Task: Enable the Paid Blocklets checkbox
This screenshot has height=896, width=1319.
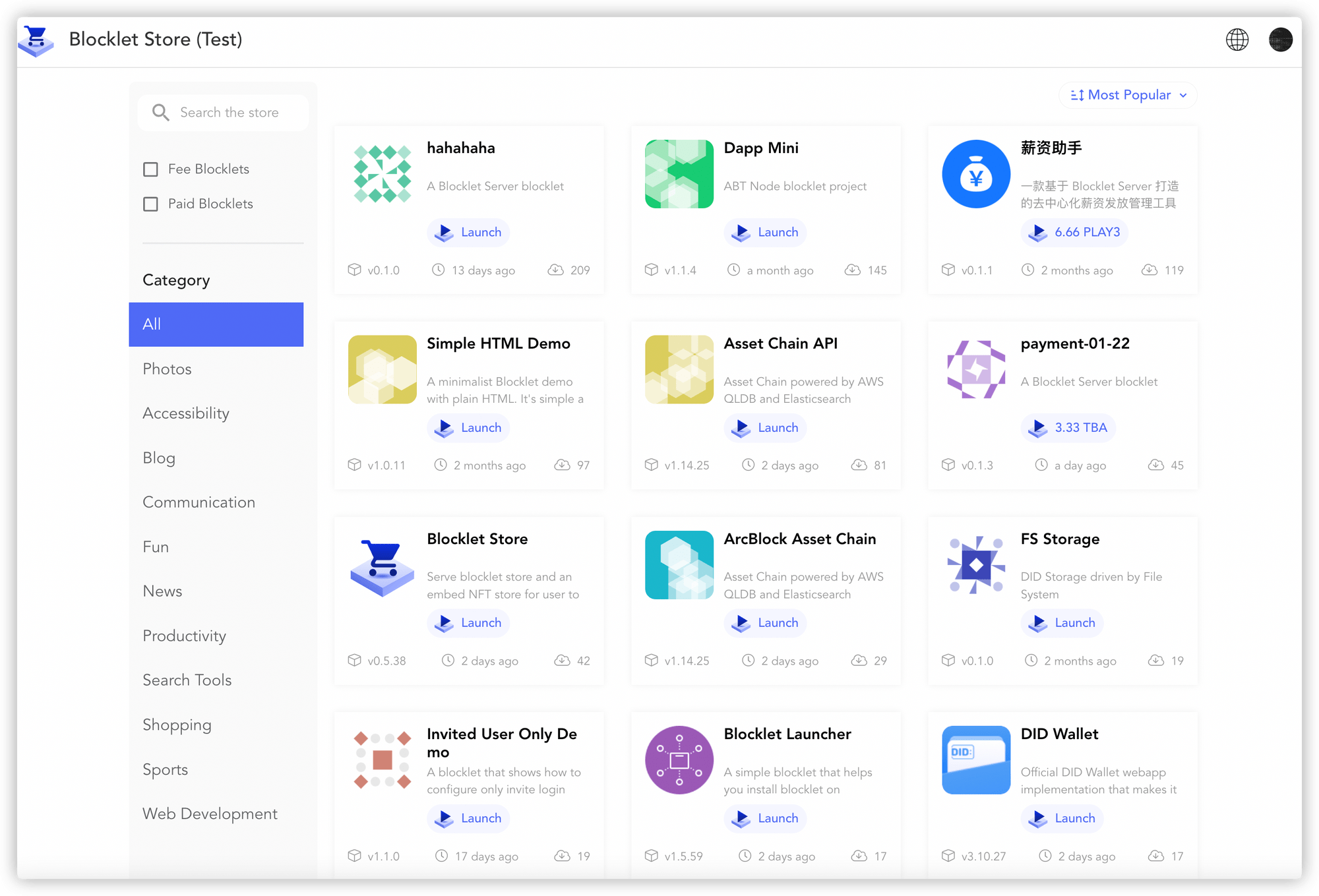Action: point(150,204)
